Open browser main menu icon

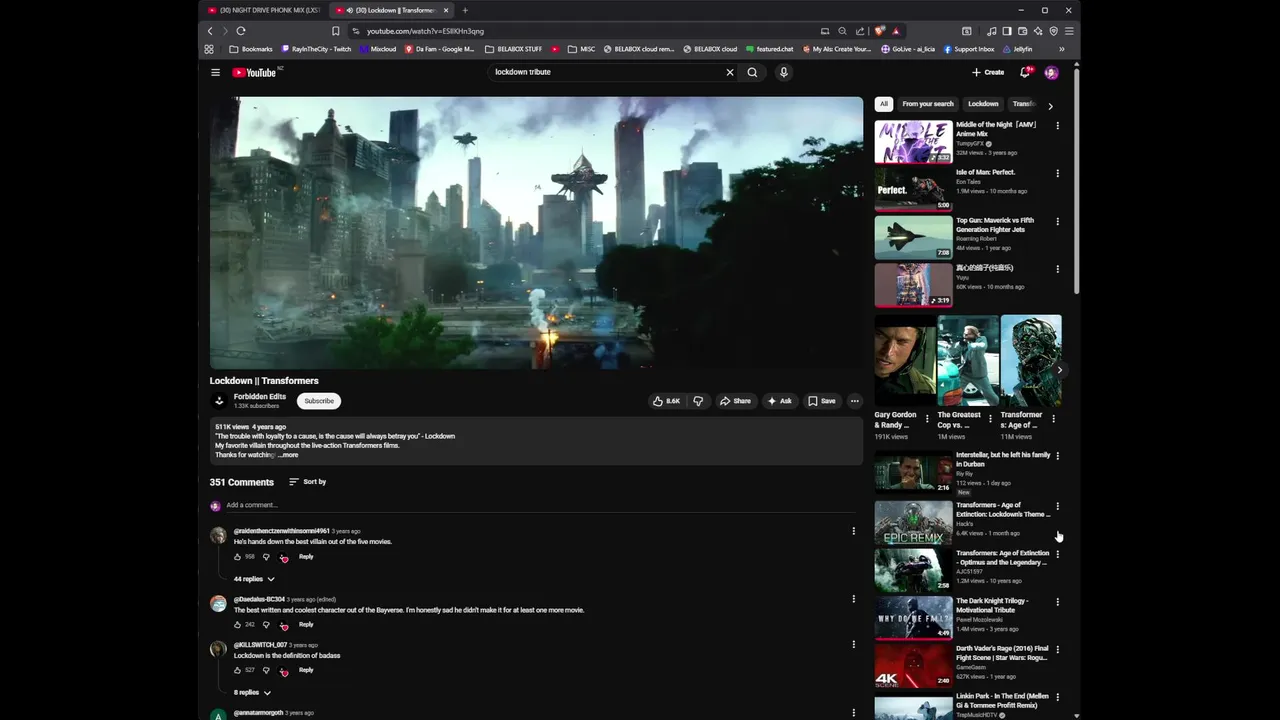1069,31
